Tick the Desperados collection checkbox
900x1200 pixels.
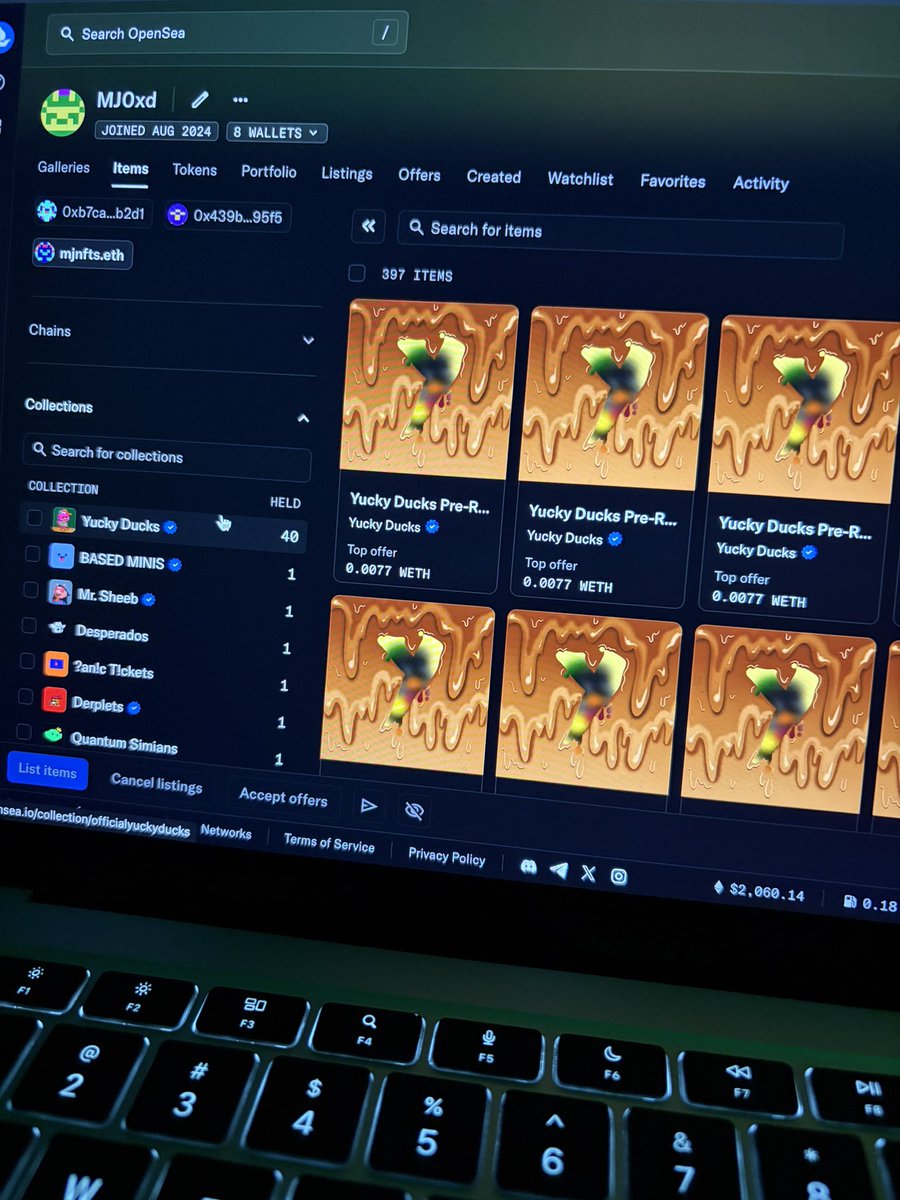point(29,625)
